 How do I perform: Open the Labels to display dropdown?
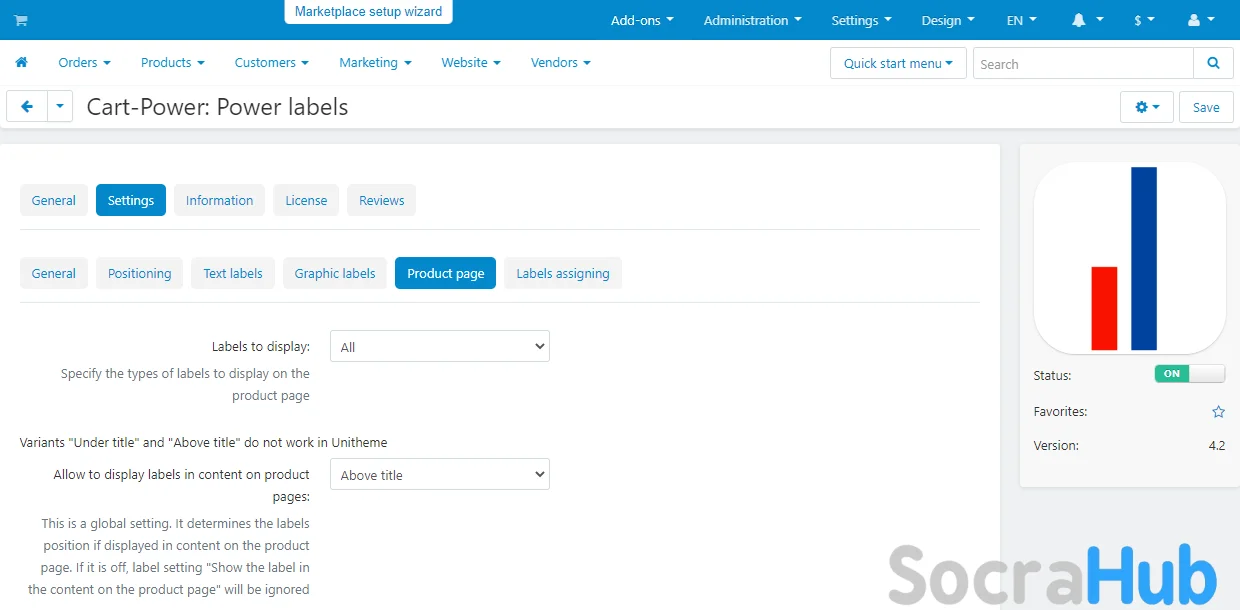pos(439,347)
